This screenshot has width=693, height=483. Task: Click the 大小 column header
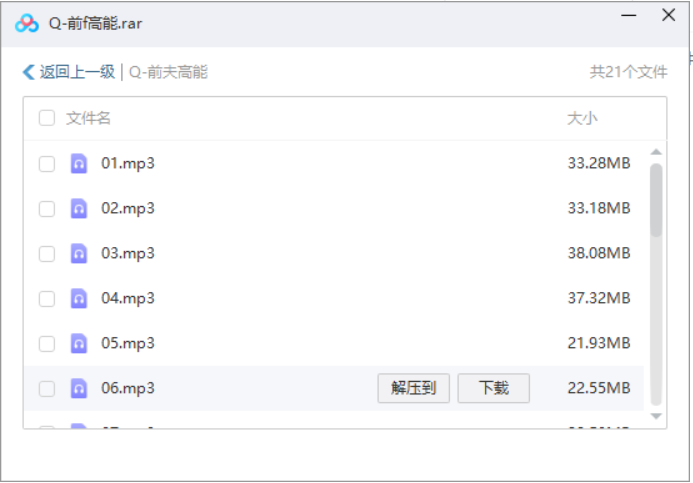click(582, 118)
